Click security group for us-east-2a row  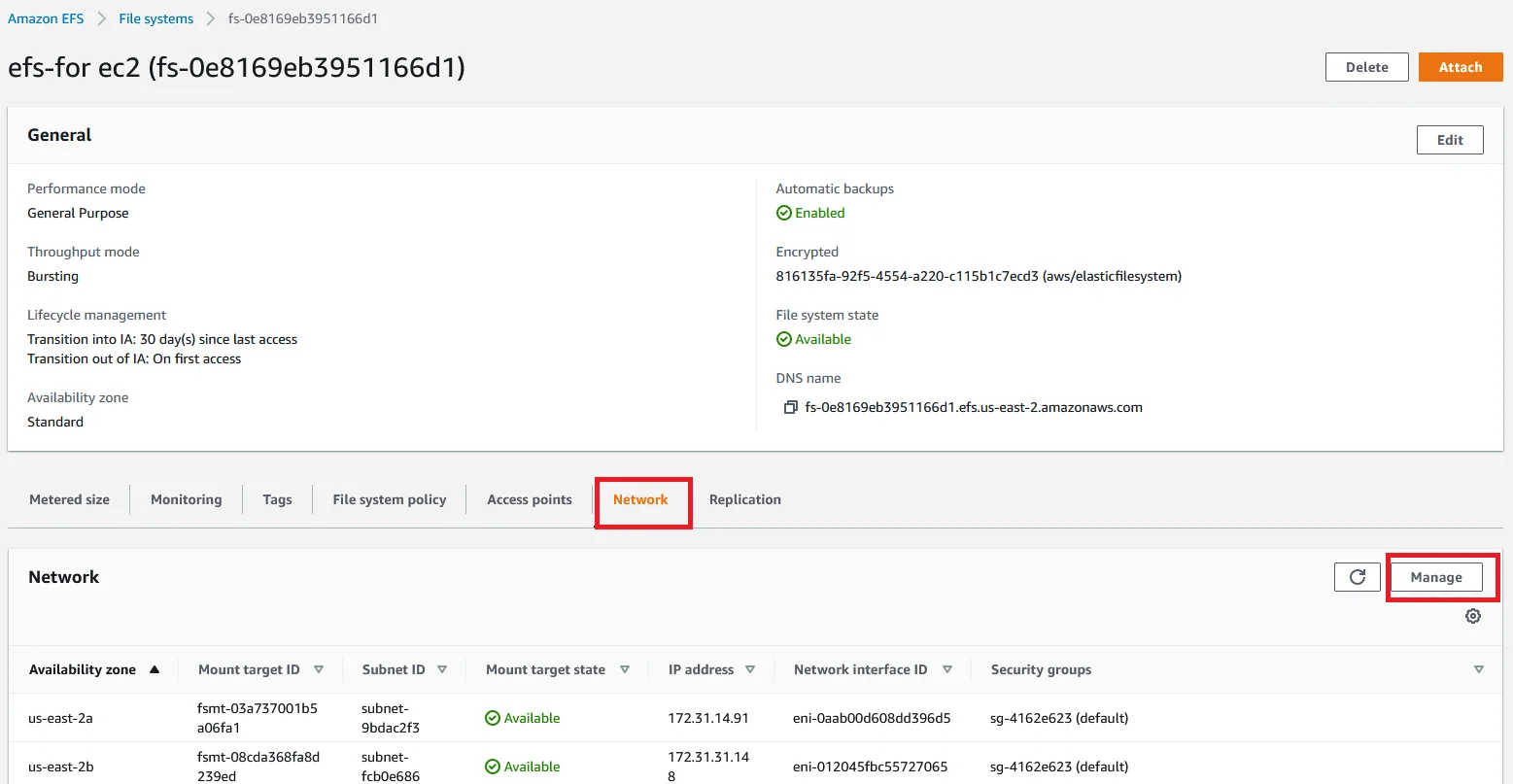coord(1059,718)
